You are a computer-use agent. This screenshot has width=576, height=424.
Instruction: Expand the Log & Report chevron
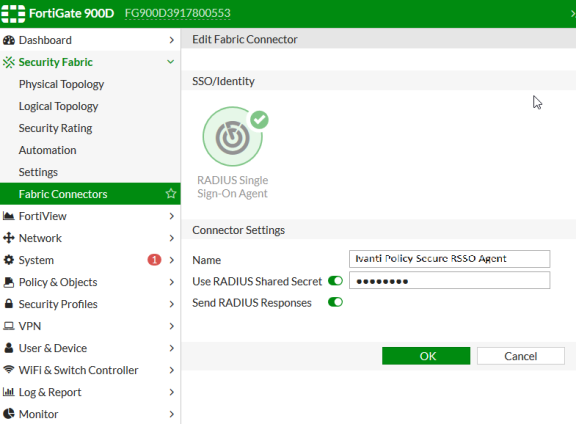[x=171, y=392]
